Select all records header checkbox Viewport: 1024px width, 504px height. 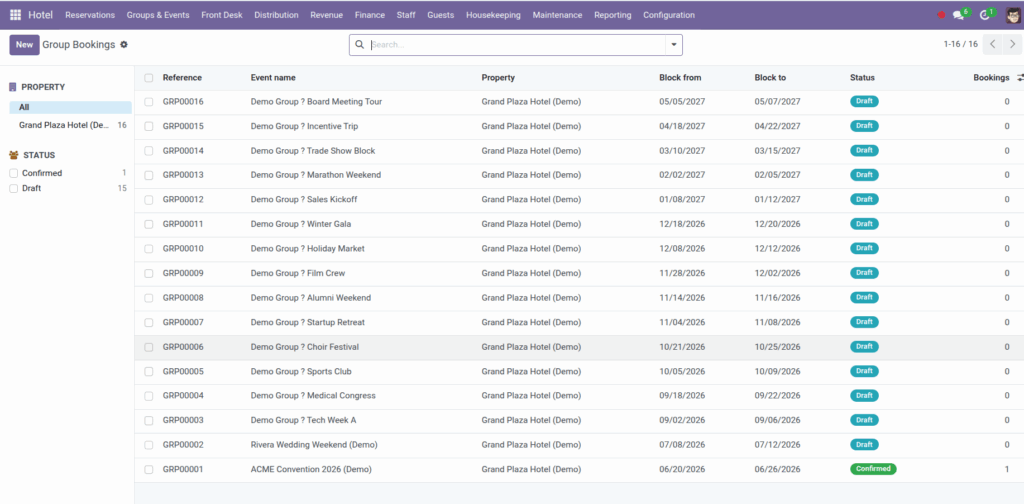[x=149, y=78]
